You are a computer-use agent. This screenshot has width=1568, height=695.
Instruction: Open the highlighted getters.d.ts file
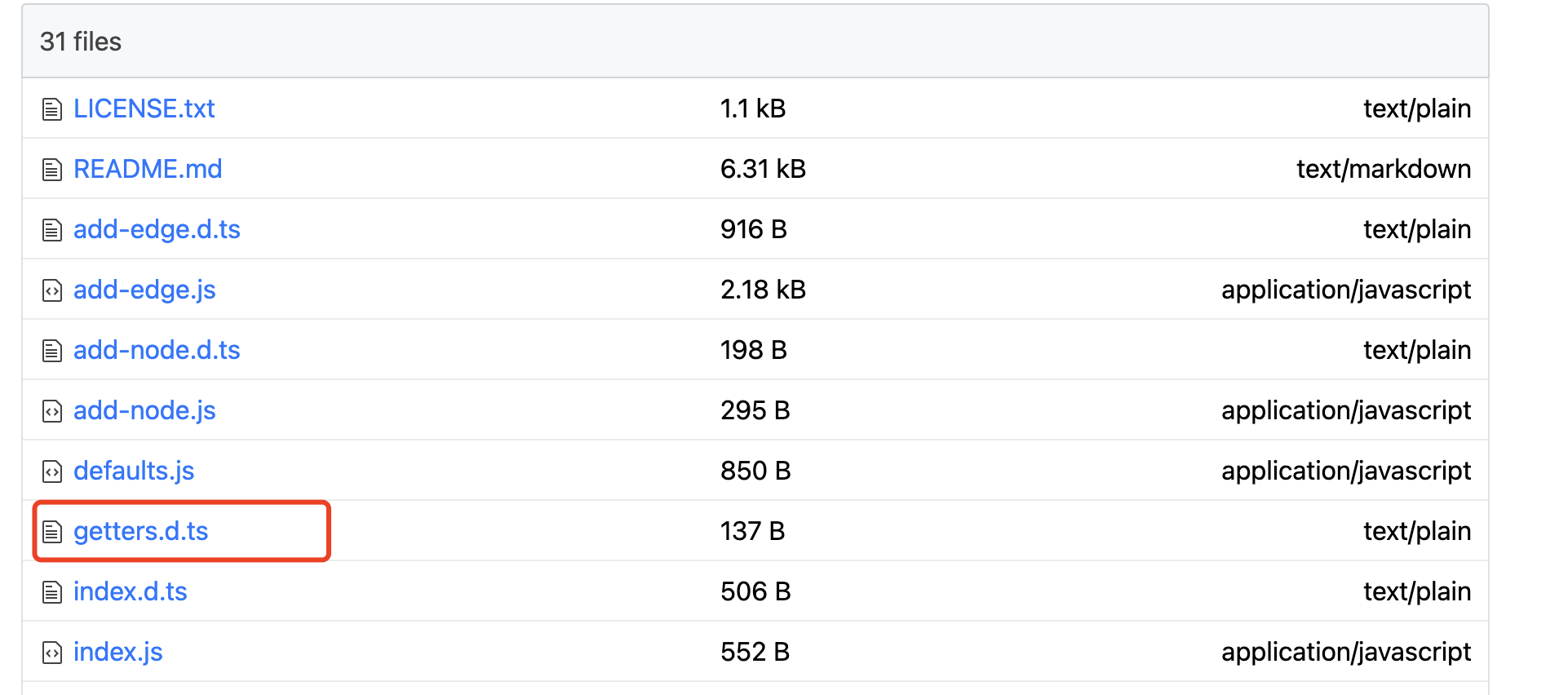pyautogui.click(x=140, y=531)
